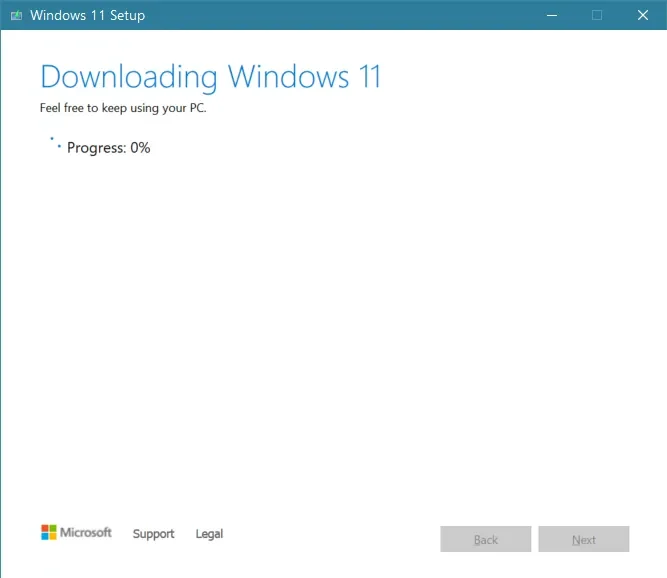Viewport: 667px width, 578px height.
Task: Minimize the Windows 11 Setup window
Action: (551, 15)
